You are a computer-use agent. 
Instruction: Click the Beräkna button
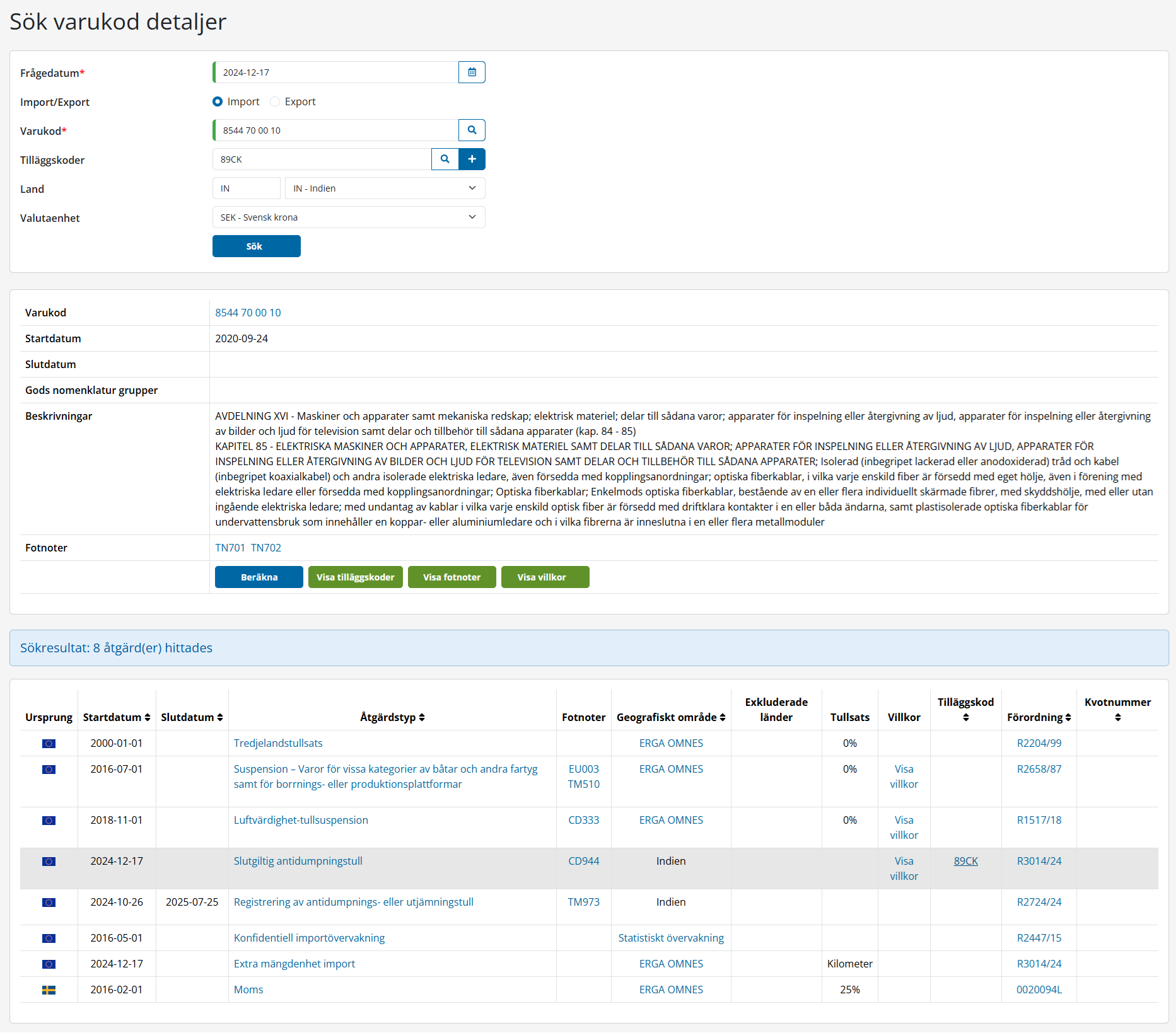pos(259,577)
